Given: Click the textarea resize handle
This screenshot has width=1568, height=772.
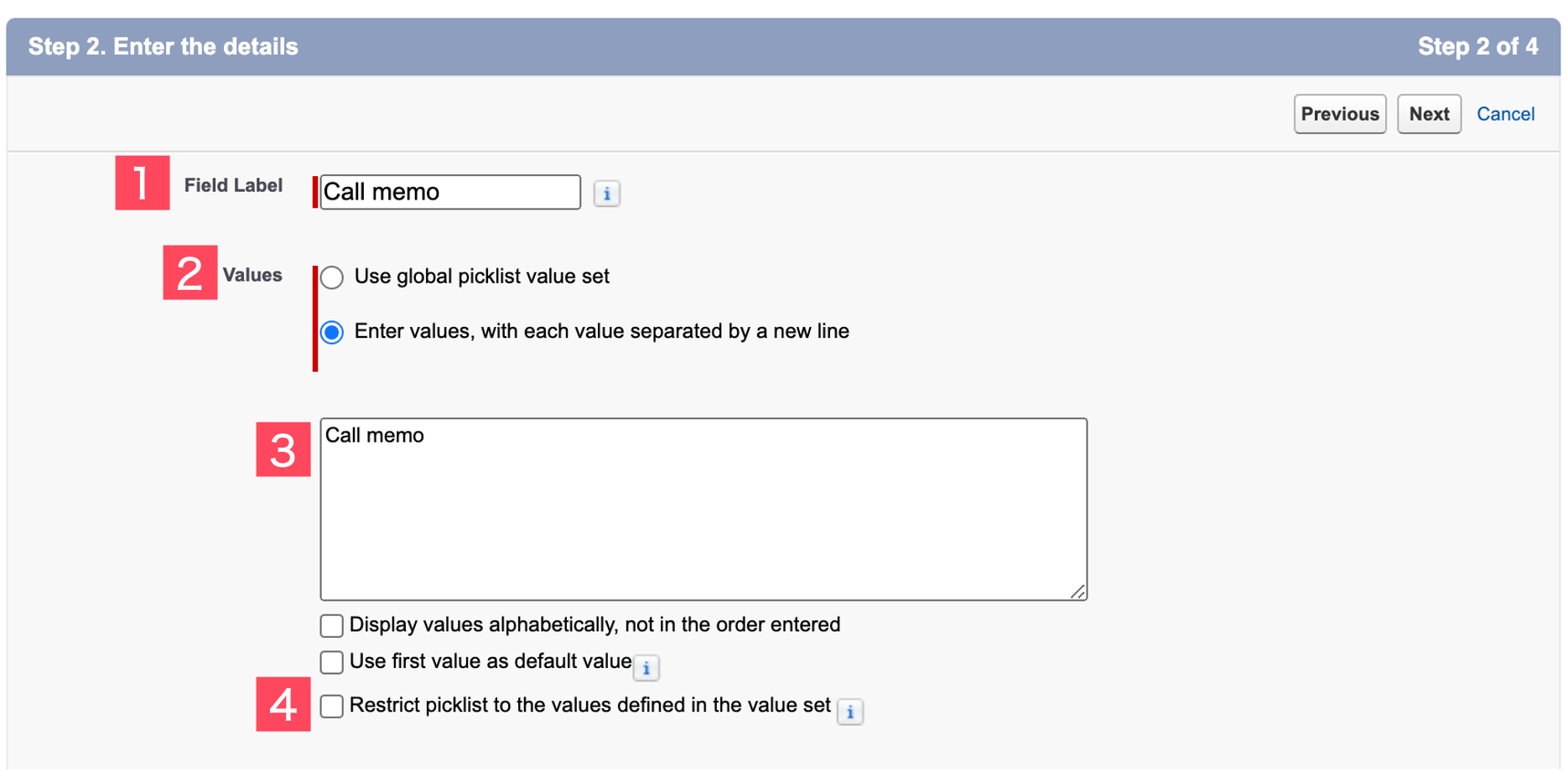Looking at the screenshot, I should [x=1079, y=591].
